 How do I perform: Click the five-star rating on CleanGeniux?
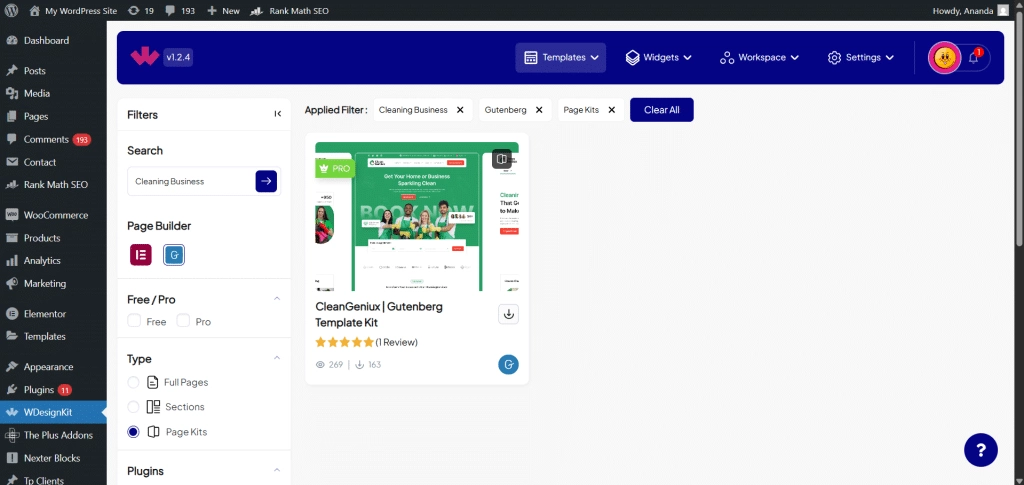pos(345,342)
